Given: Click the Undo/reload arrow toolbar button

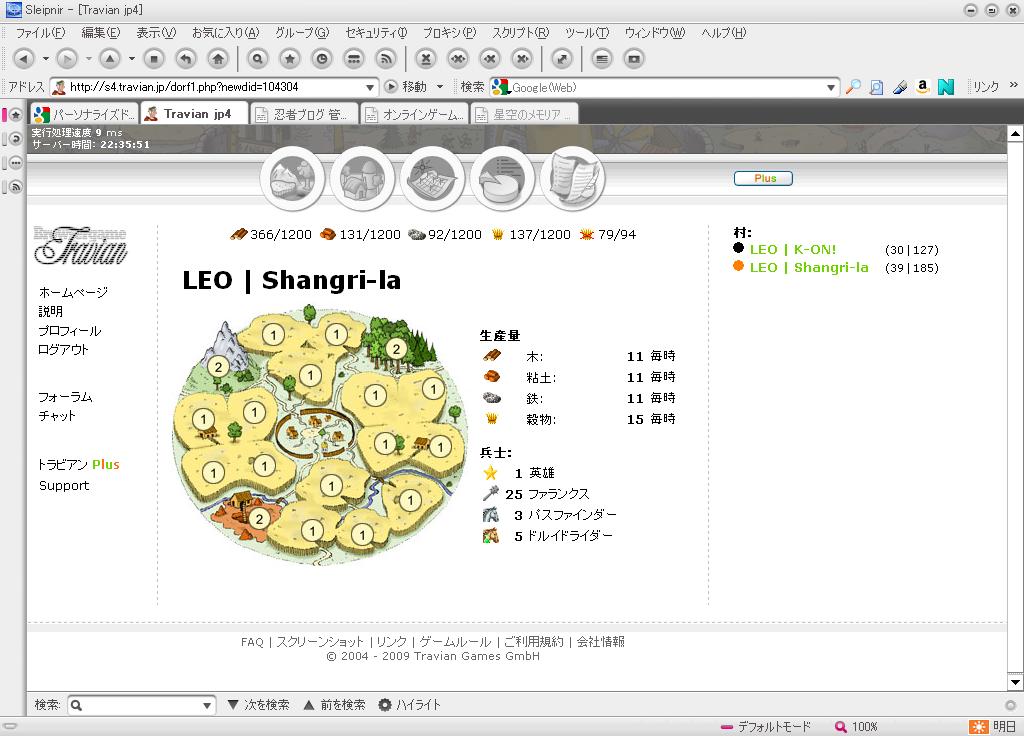Looking at the screenshot, I should point(186,59).
